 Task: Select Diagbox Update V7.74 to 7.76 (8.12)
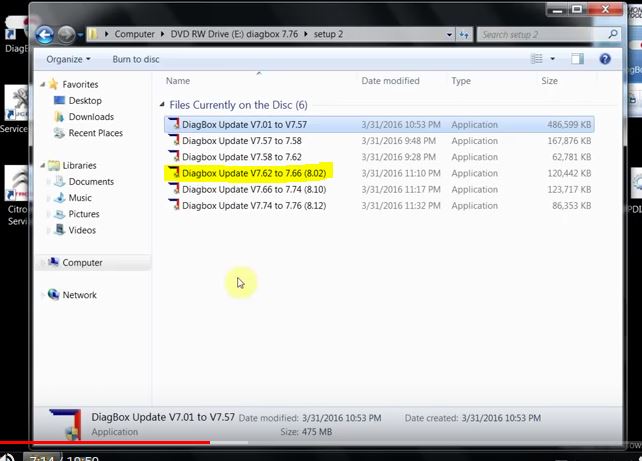click(379, 206)
